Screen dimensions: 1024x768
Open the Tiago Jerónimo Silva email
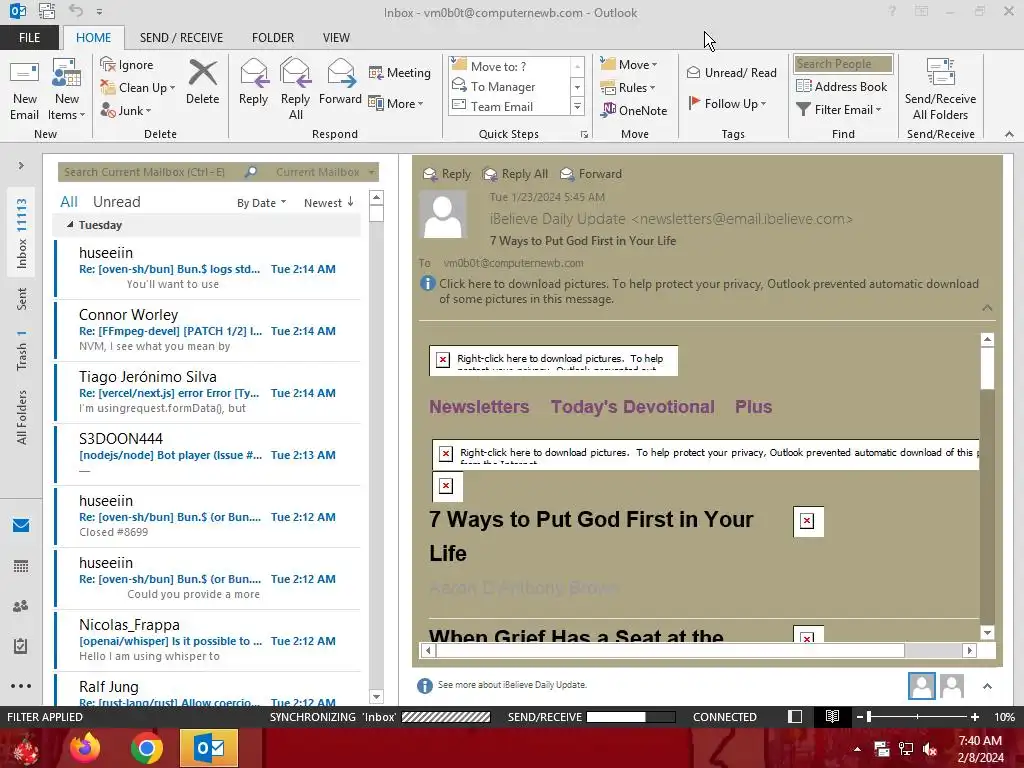pyautogui.click(x=208, y=392)
